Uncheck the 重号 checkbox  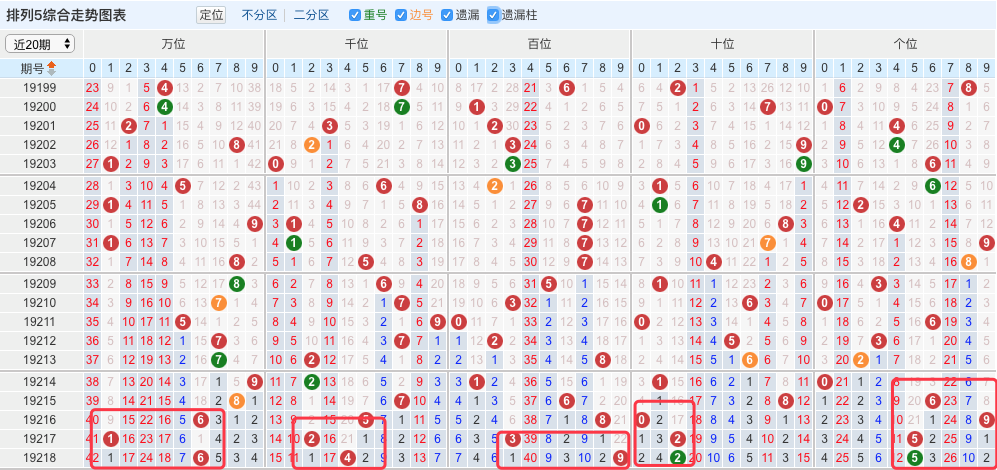355,15
